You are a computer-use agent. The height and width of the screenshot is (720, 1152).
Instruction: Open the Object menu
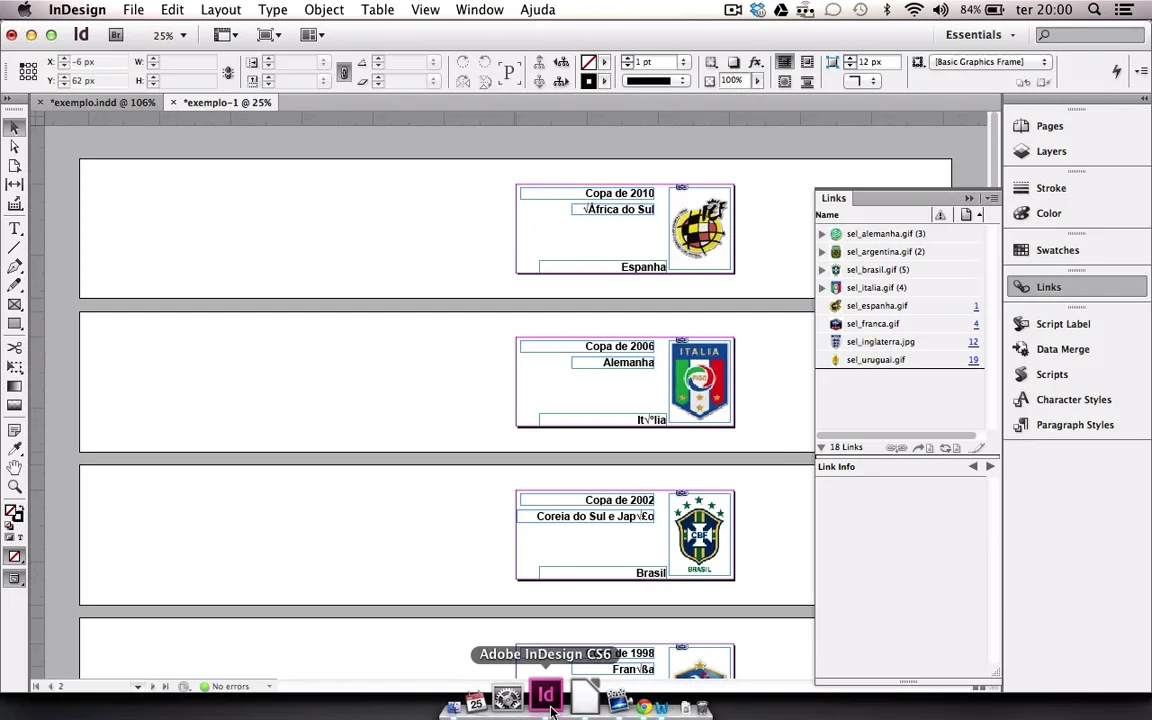(x=324, y=10)
